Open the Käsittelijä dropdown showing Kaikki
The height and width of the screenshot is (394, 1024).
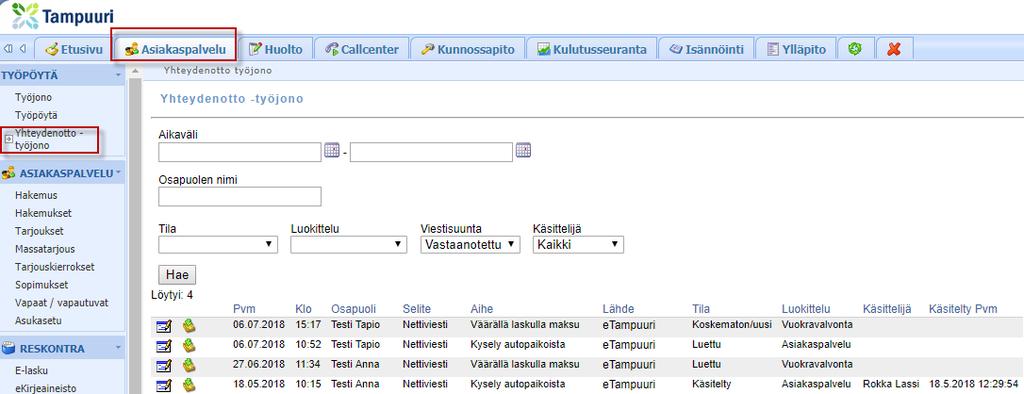click(x=579, y=244)
